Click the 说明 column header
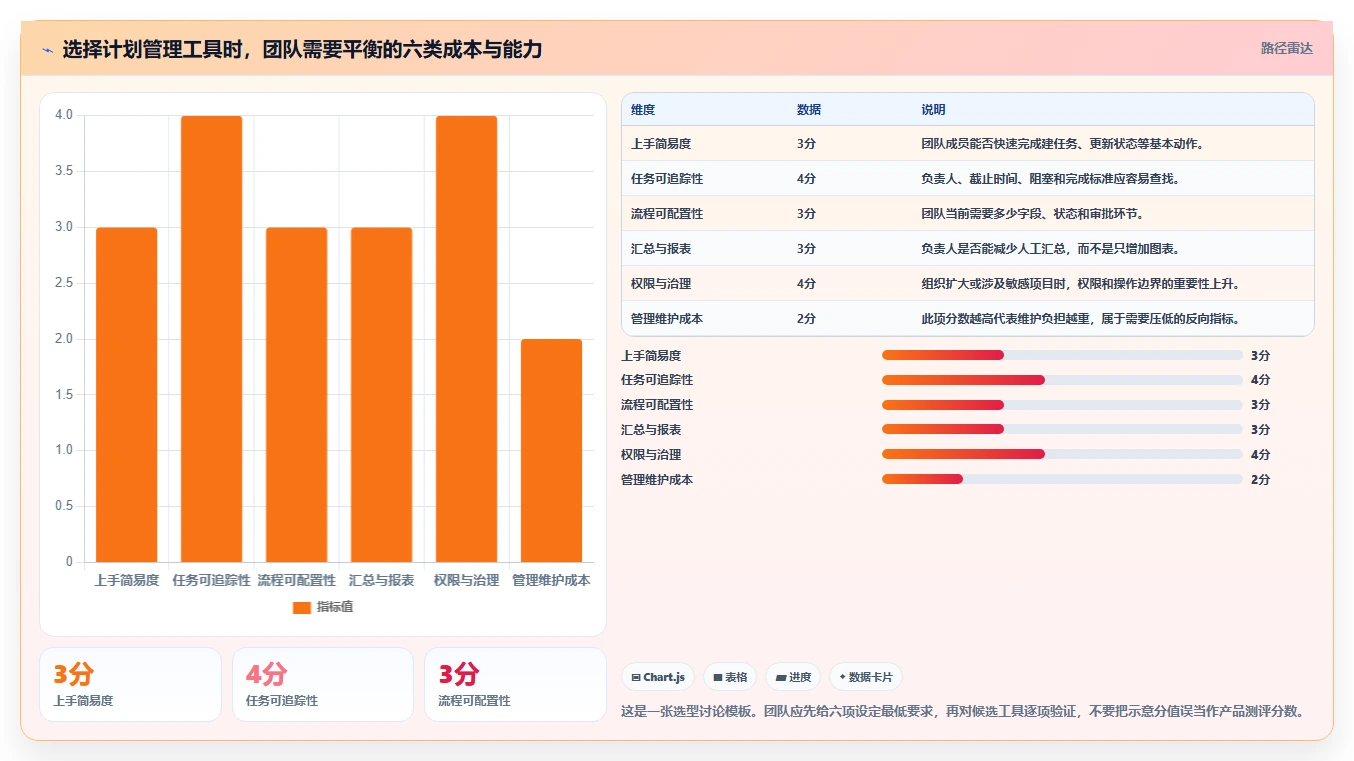Viewport: 1354px width, 761px height. [x=933, y=110]
